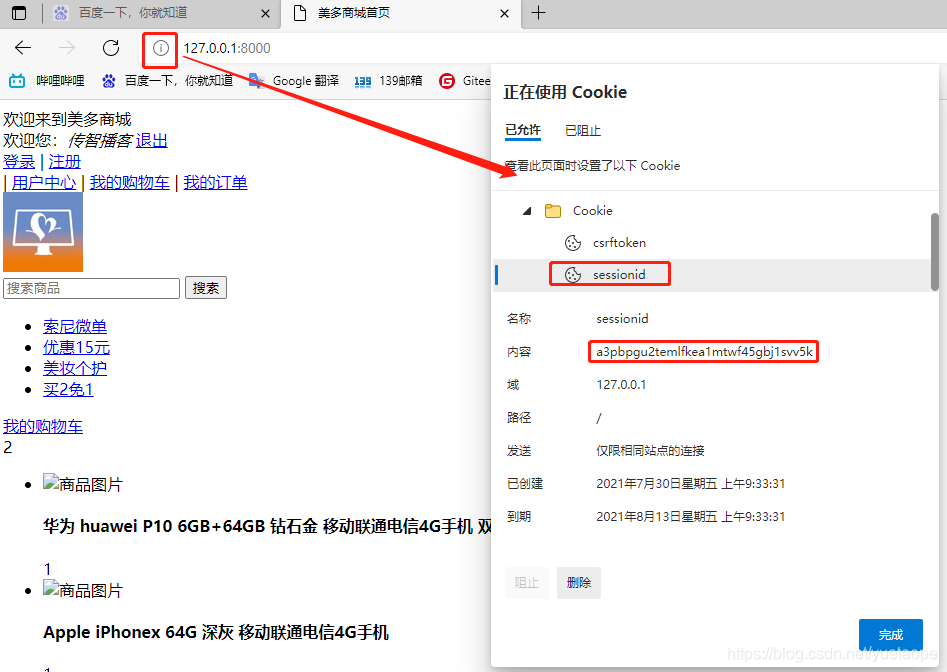Select the 美多商城首页 tab
Screen dimensions: 947x672
coord(401,13)
